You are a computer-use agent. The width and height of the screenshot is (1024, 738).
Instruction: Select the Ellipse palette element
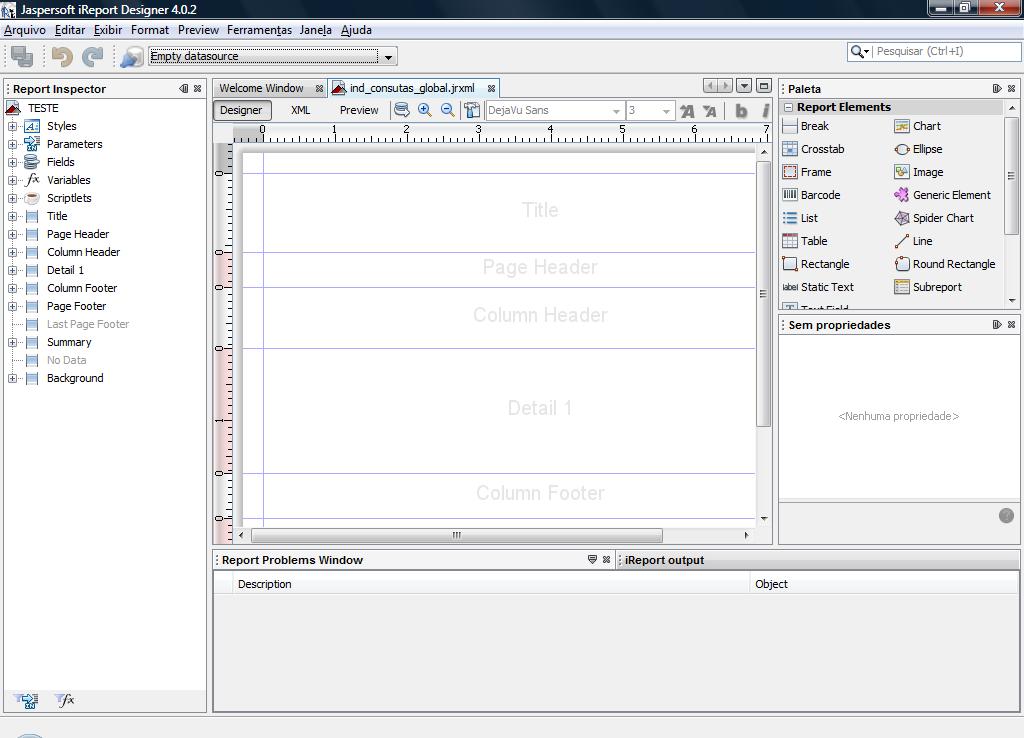[x=918, y=149]
